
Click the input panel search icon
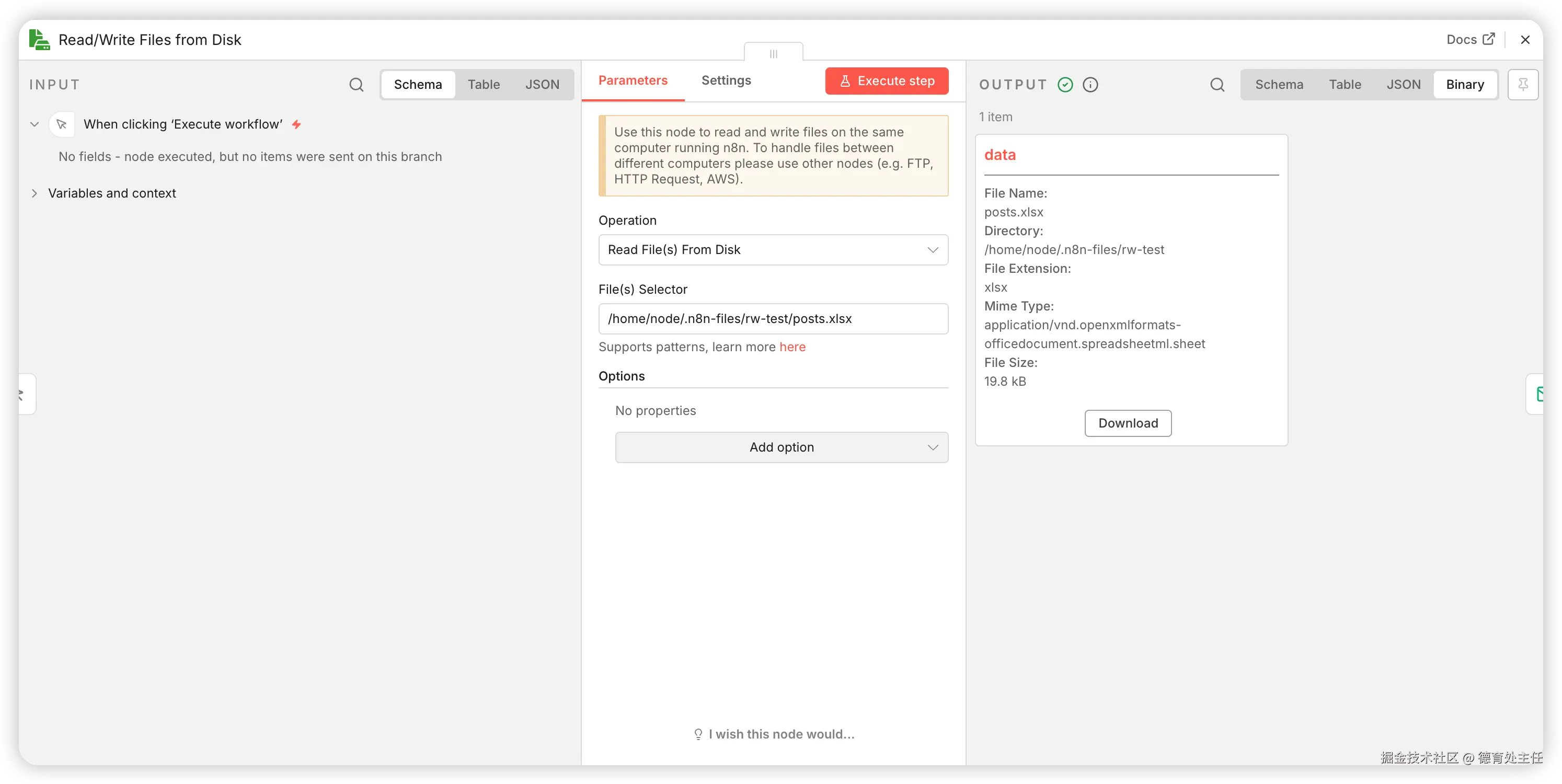pyautogui.click(x=357, y=85)
